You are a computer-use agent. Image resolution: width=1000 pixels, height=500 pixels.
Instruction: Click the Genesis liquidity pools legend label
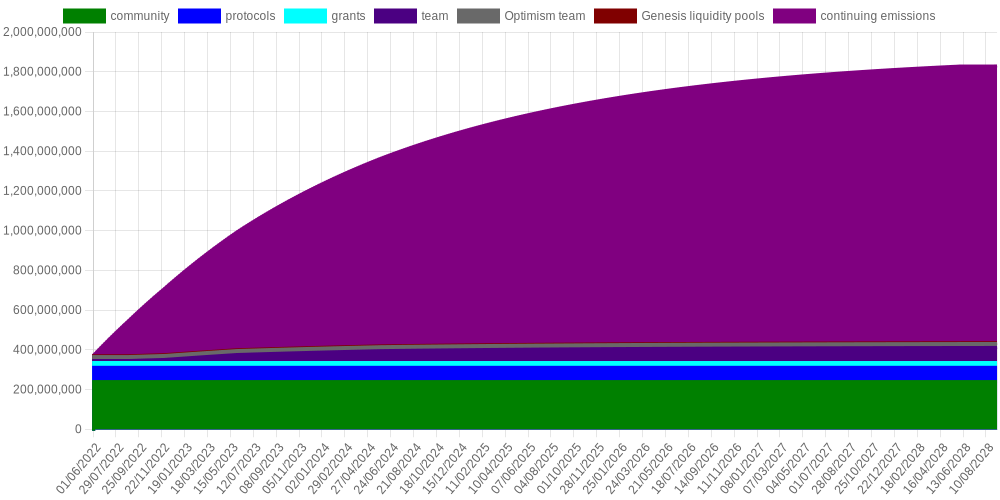pos(703,16)
